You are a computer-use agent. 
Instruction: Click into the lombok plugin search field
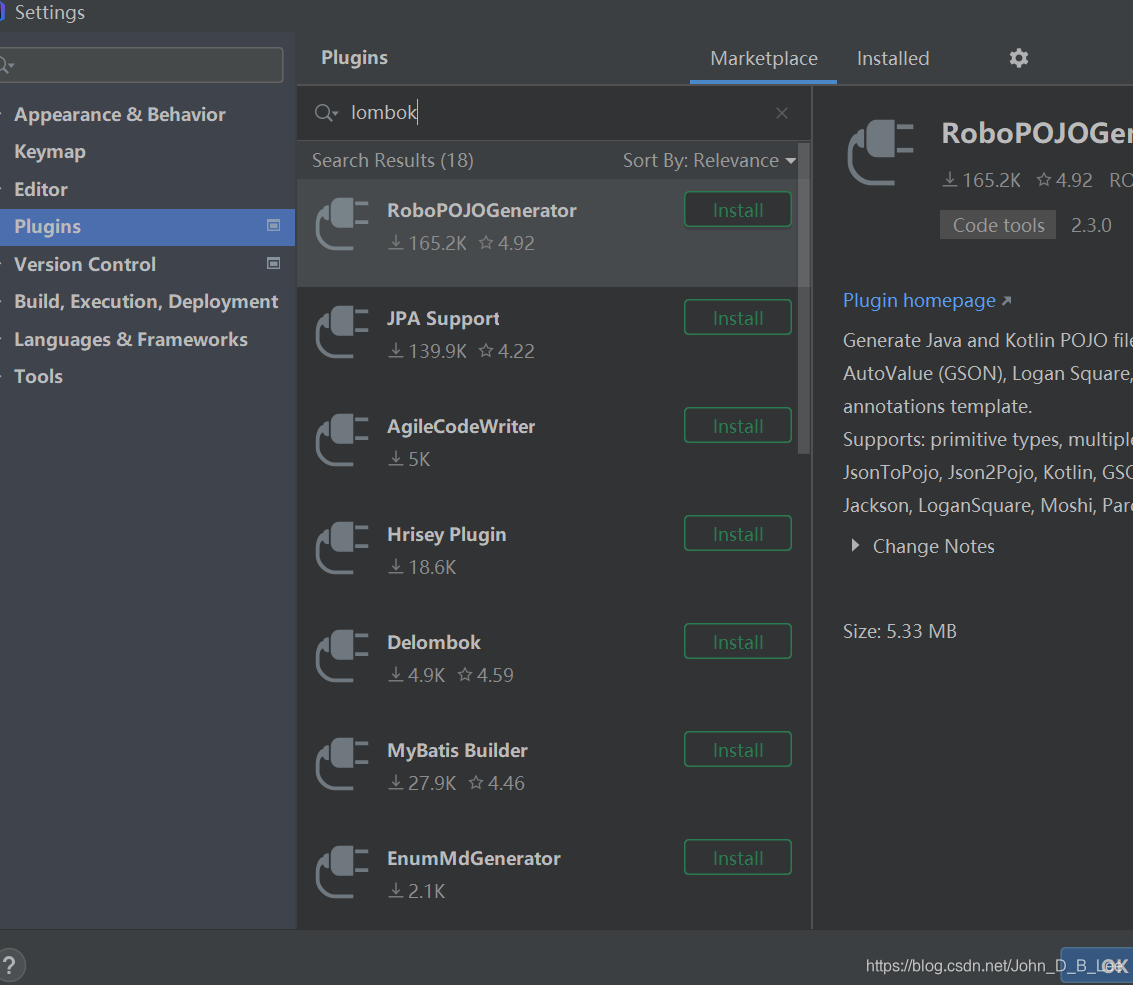point(553,113)
